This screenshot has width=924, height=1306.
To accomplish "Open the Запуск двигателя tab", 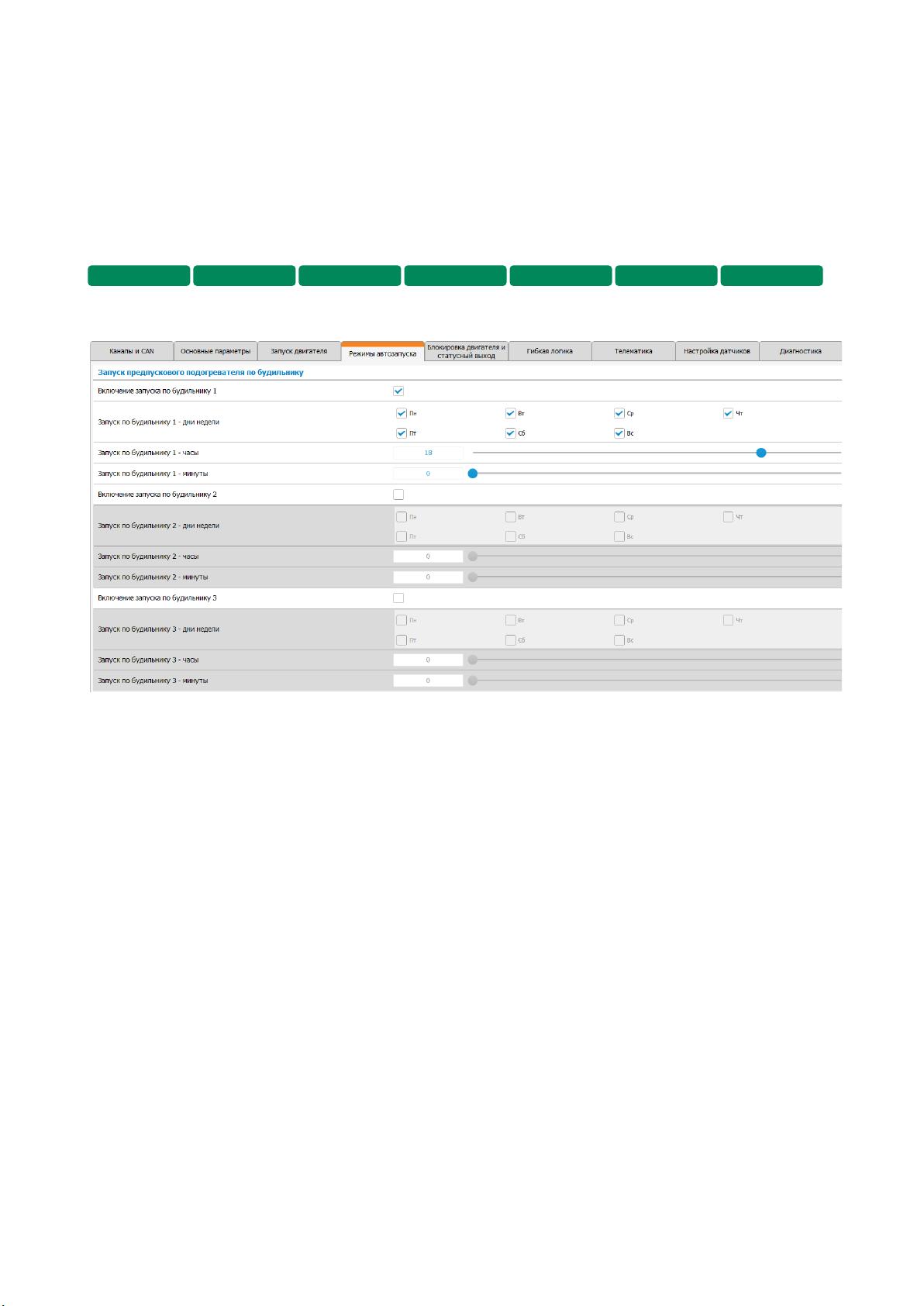I will pyautogui.click(x=299, y=351).
